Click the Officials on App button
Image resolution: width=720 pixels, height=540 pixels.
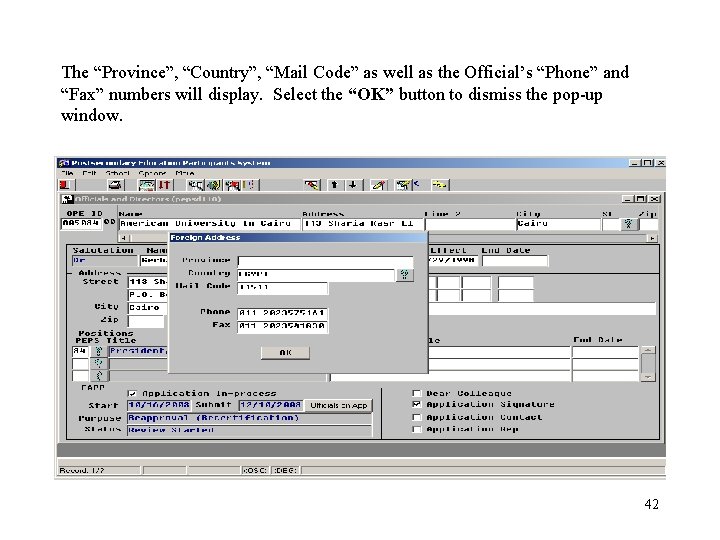338,405
